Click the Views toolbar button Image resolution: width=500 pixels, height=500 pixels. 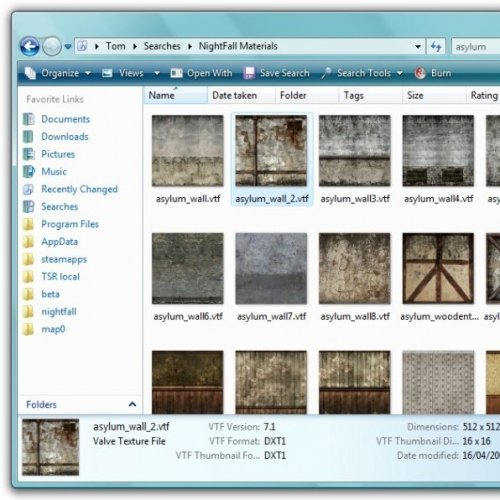[123, 73]
